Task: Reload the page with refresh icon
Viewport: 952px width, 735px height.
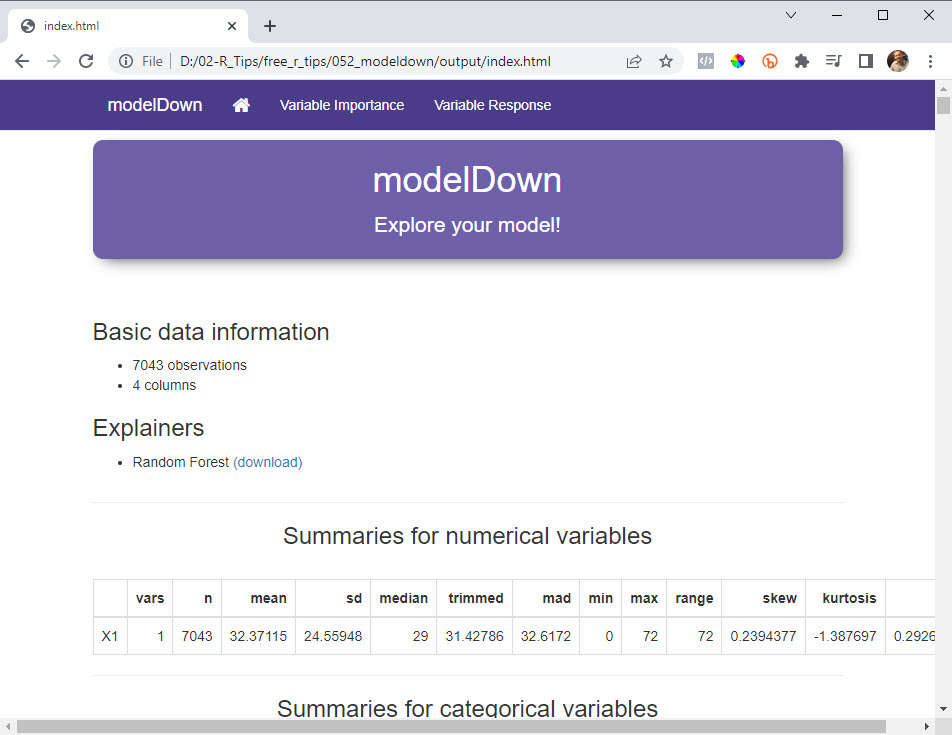Action: pos(86,61)
